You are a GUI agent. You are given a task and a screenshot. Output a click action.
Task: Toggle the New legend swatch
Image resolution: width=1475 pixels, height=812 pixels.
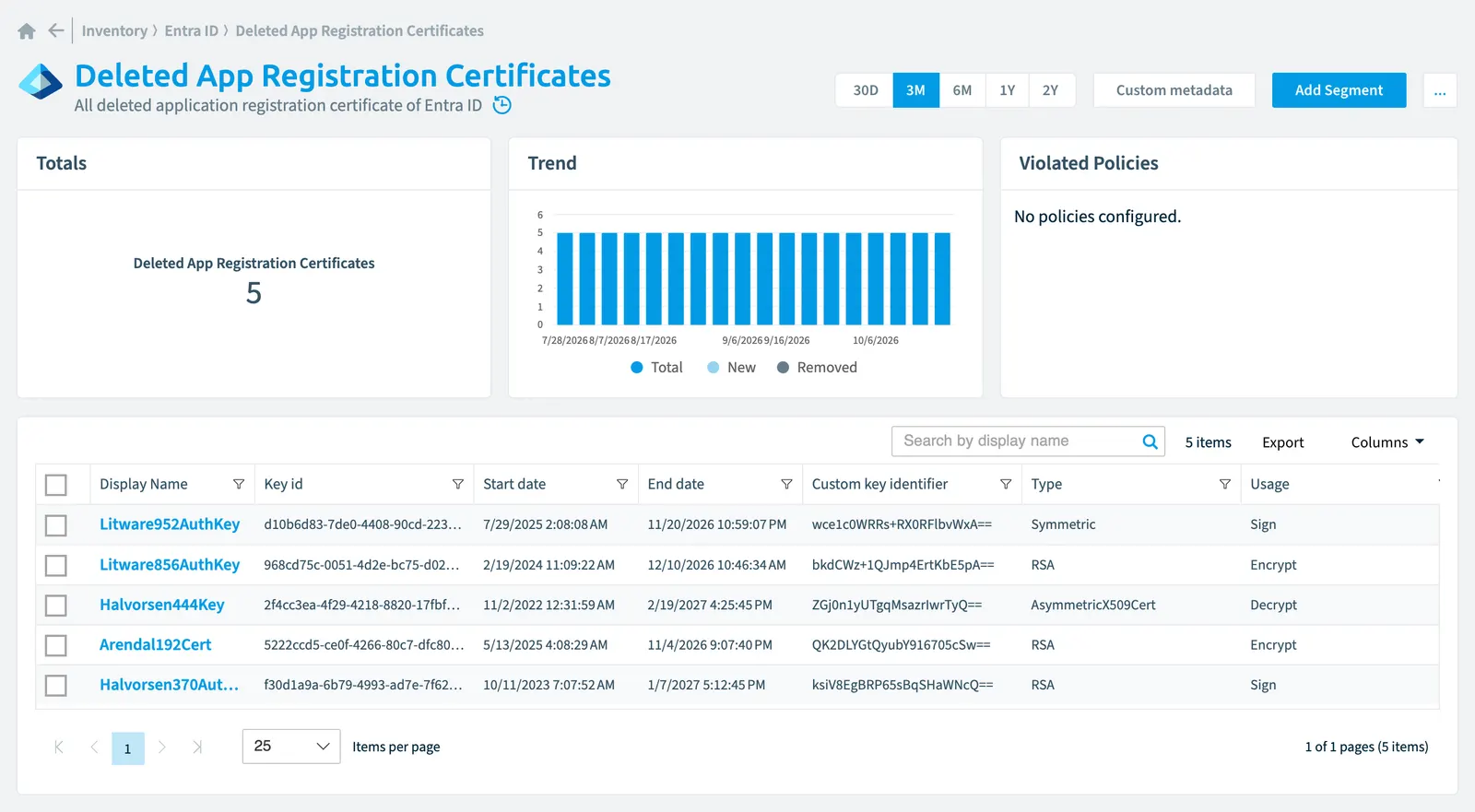click(713, 368)
